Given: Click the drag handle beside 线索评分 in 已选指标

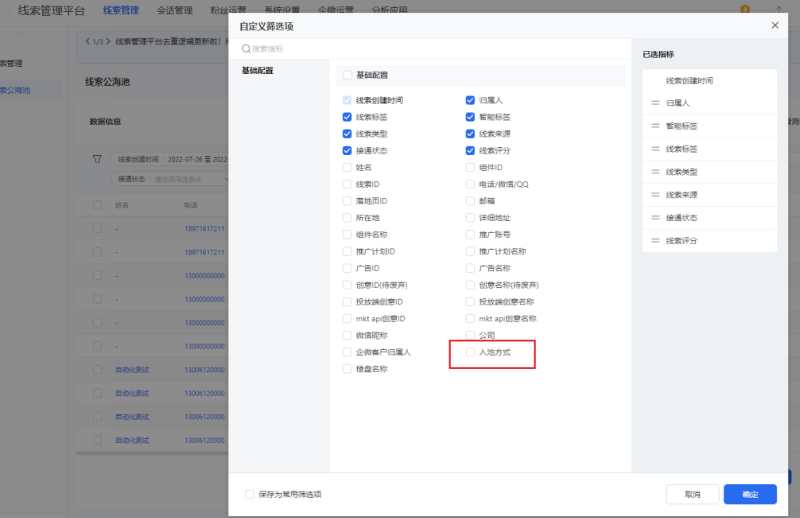Looking at the screenshot, I should 655,241.
